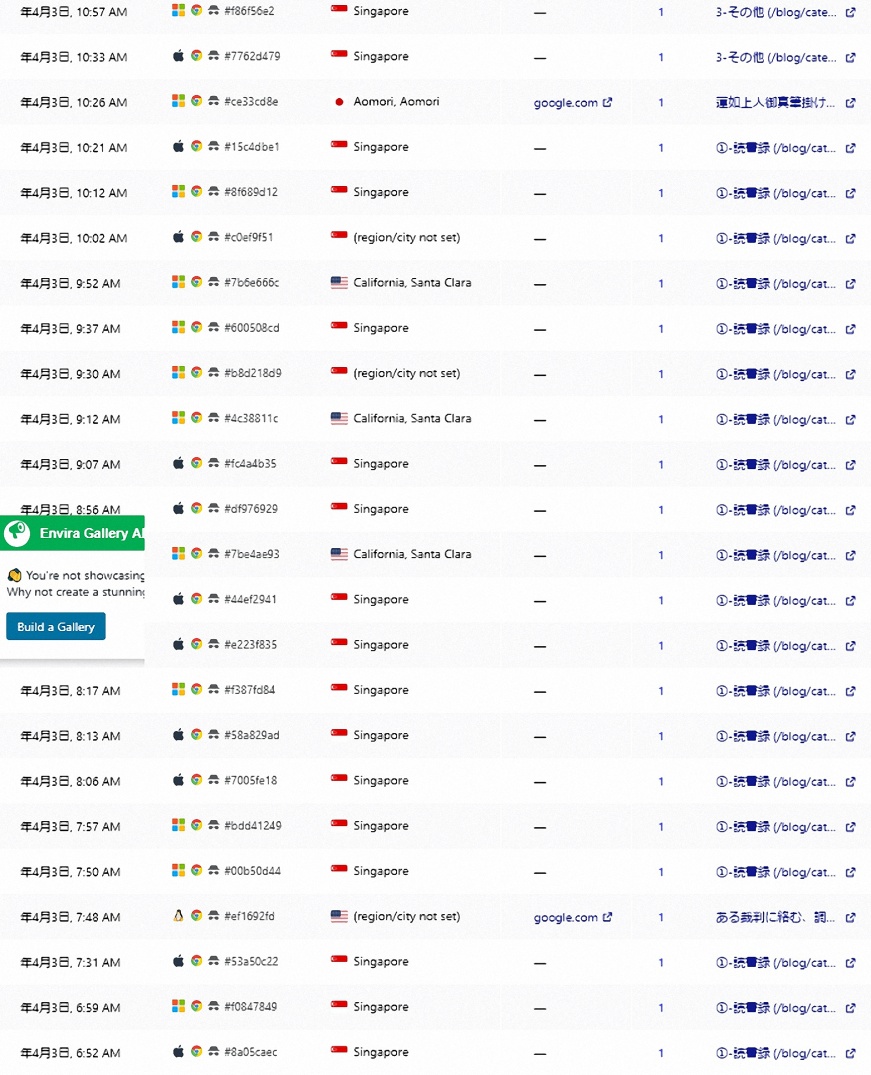Image resolution: width=871 pixels, height=1075 pixels.
Task: Click the Singapore flag in the 6:59 AM row
Action: 339,1007
